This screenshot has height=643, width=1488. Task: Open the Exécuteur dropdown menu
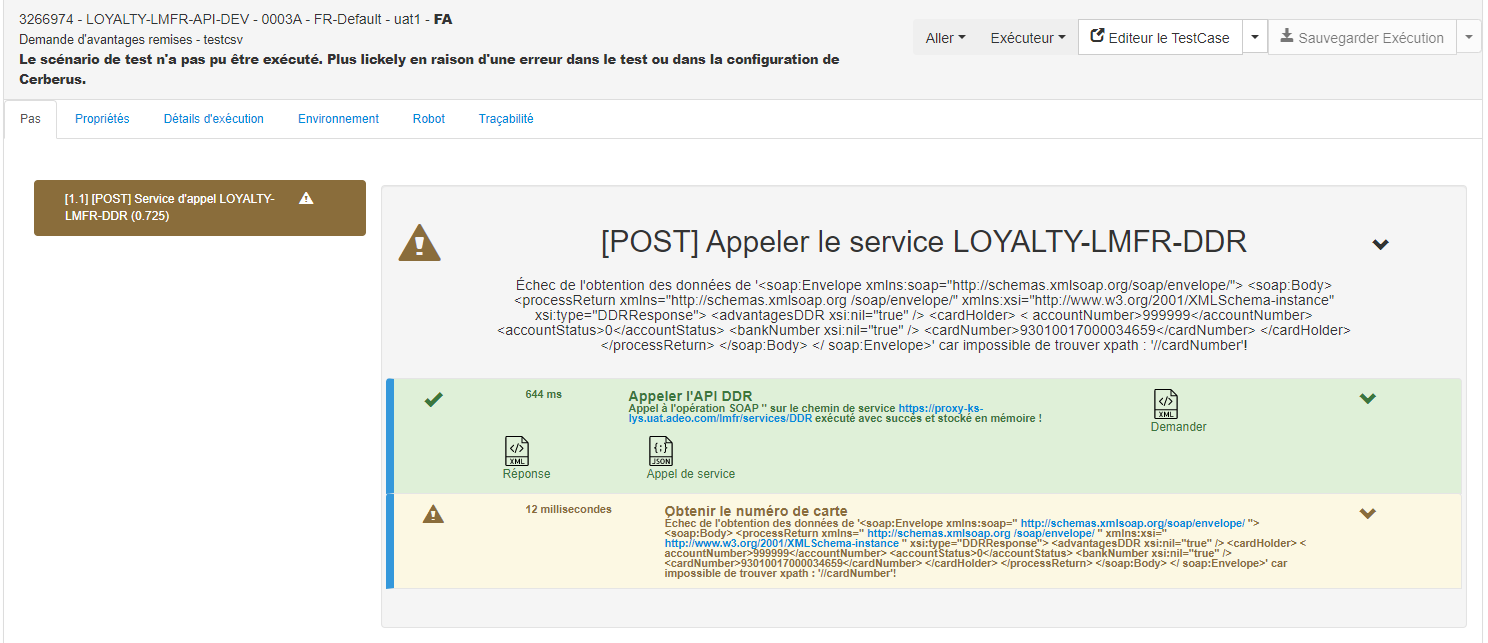pyautogui.click(x=1027, y=38)
